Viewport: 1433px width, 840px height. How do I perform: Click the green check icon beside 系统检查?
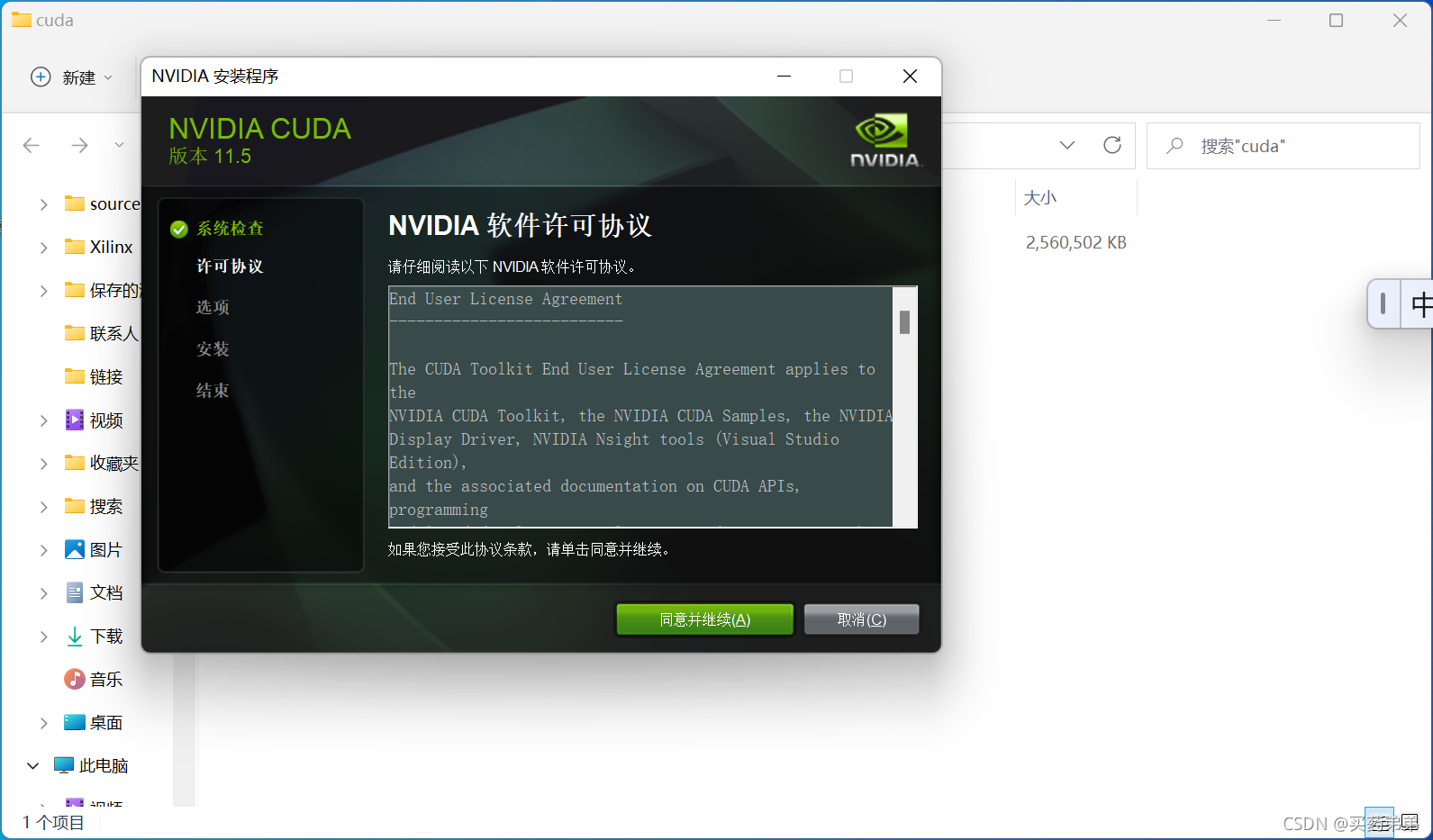coord(179,230)
